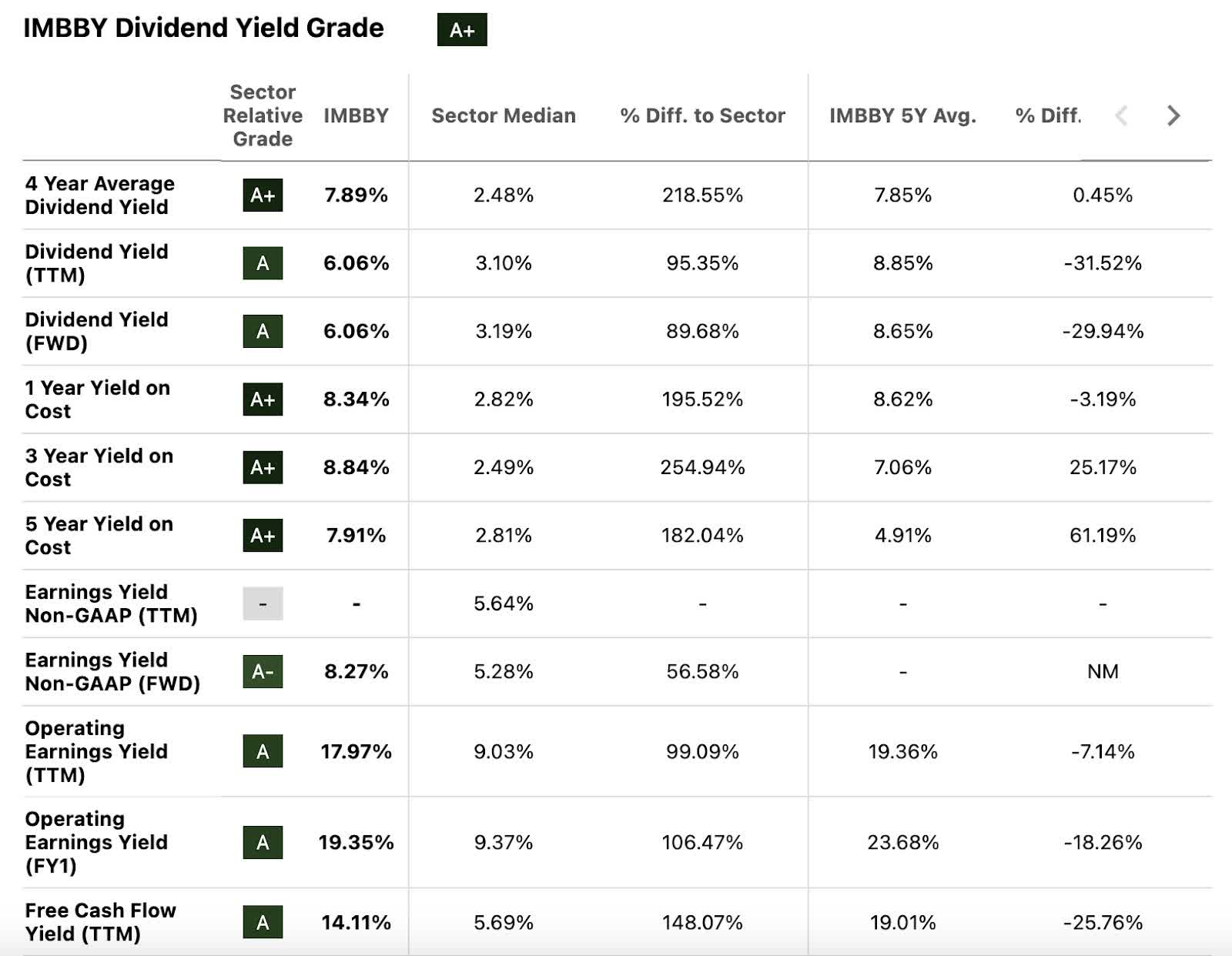Select the A grade for Free Cash Flow Yield
The height and width of the screenshot is (956, 1232).
tap(263, 921)
